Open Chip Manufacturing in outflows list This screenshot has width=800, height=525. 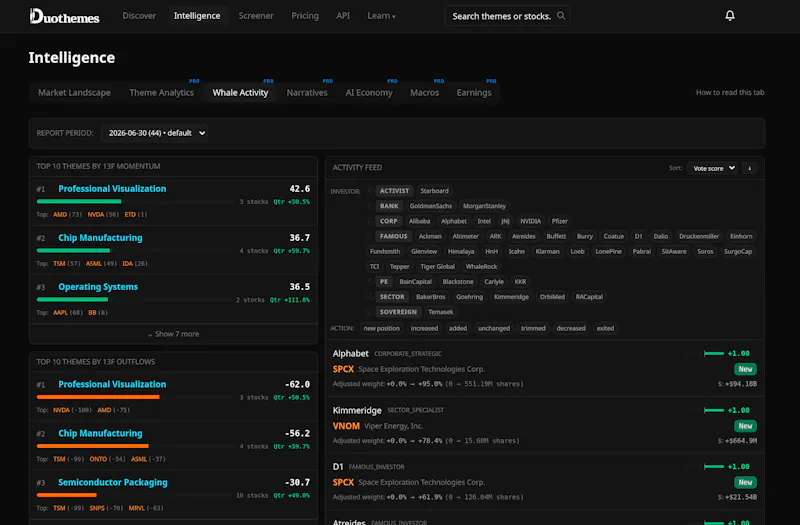[x=100, y=434]
